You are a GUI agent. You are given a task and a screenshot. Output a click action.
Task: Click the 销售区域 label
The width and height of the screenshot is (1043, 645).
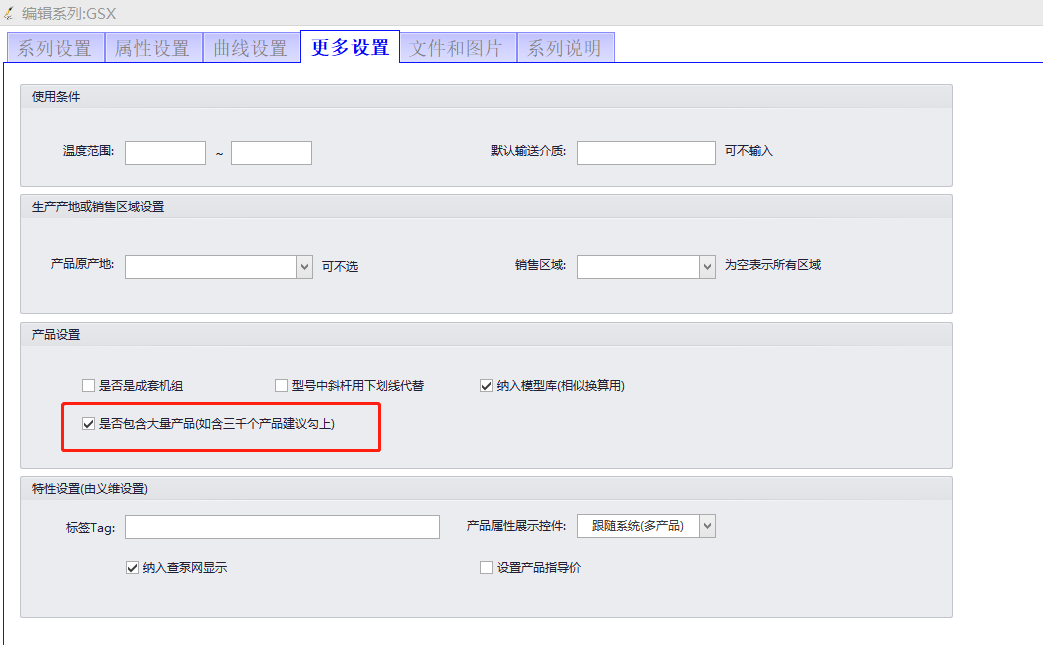point(540,265)
